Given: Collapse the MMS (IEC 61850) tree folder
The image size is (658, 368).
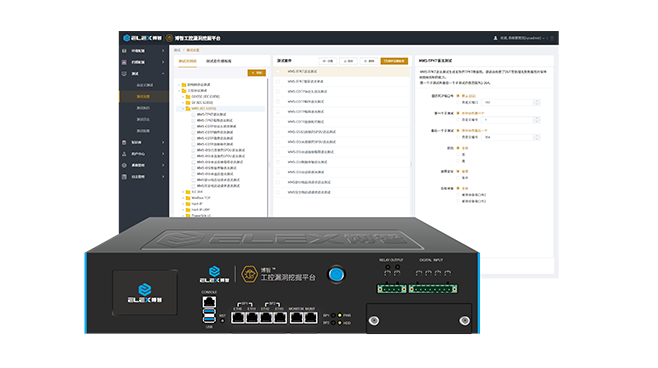Looking at the screenshot, I should coord(183,108).
